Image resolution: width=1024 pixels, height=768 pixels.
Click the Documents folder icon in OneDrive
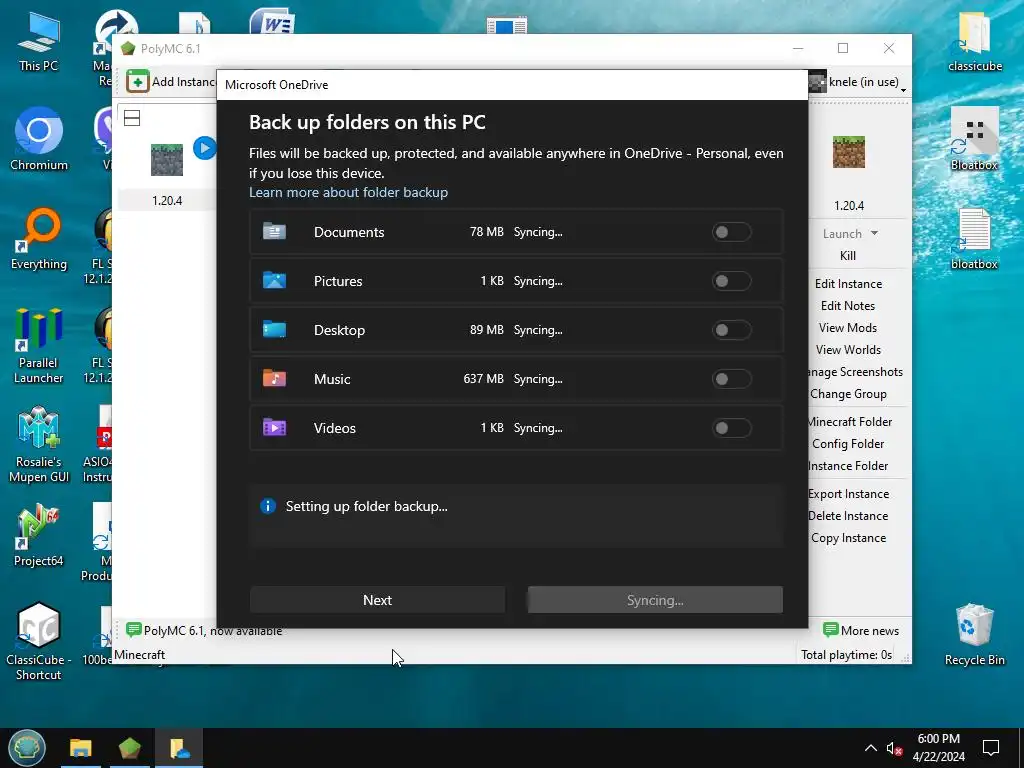click(x=274, y=231)
